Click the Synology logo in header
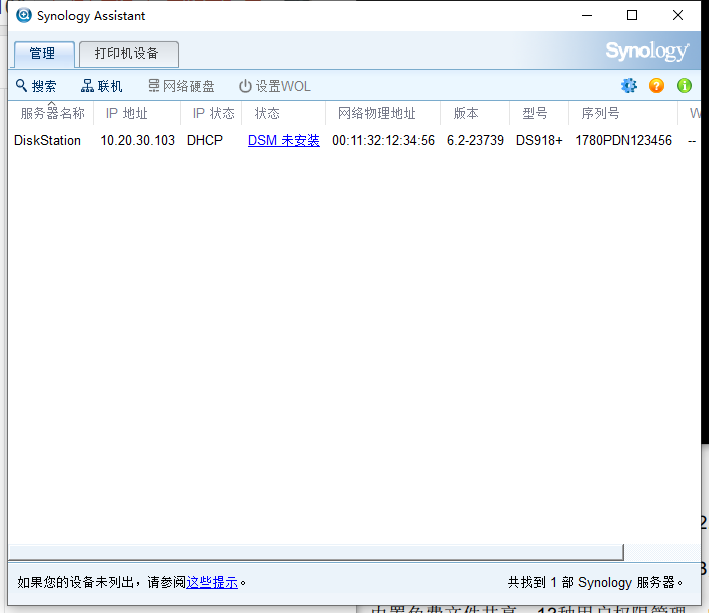Screen dimensions: 709x613 point(648,51)
